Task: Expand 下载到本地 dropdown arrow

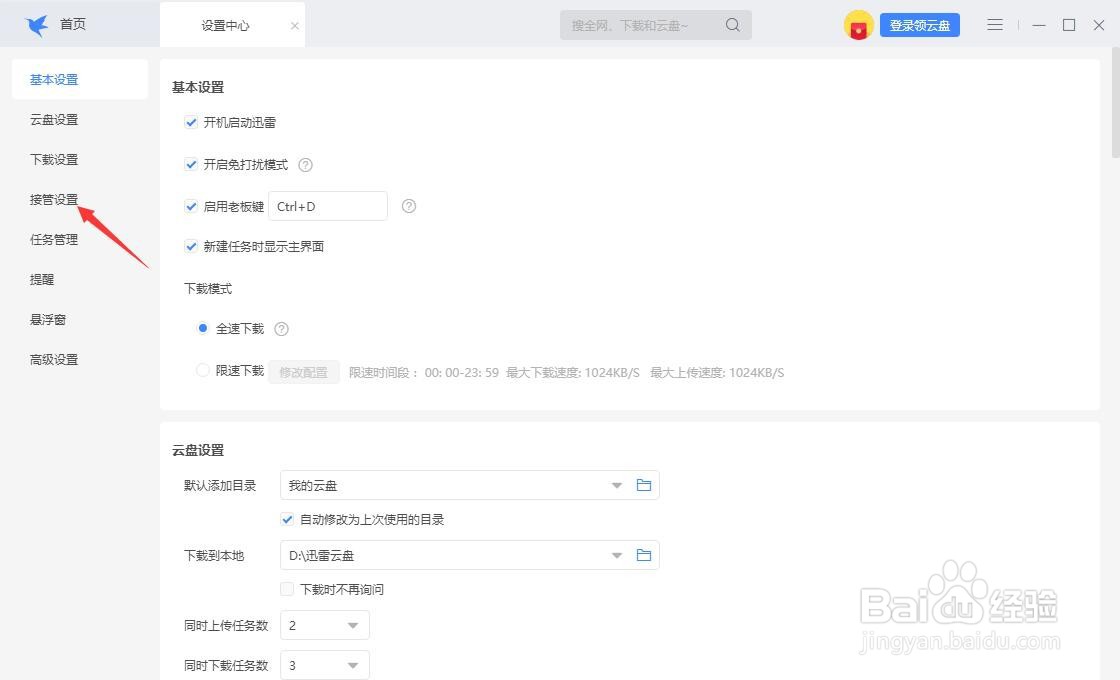Action: click(616, 556)
